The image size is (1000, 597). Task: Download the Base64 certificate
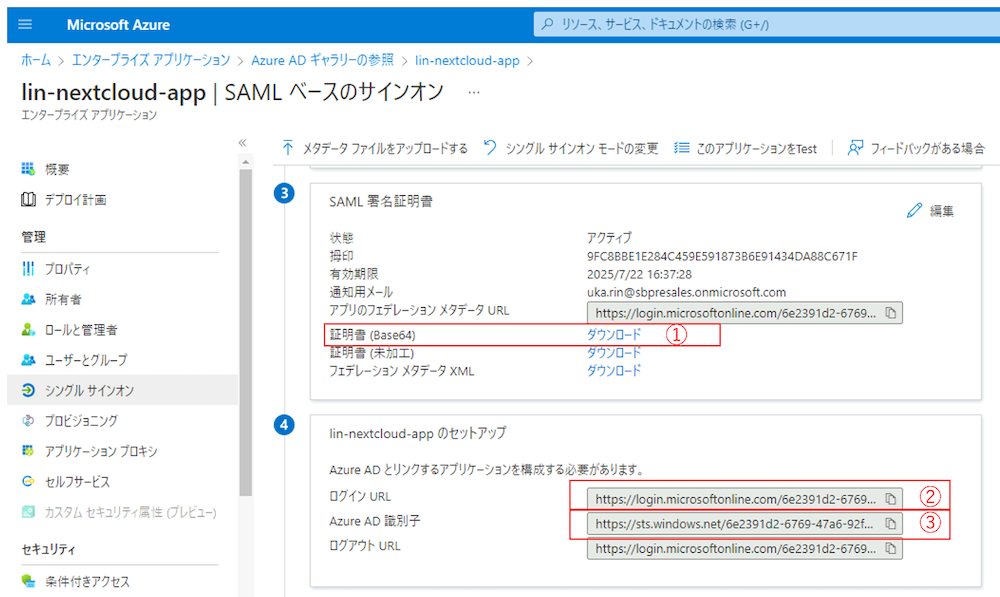tap(613, 335)
